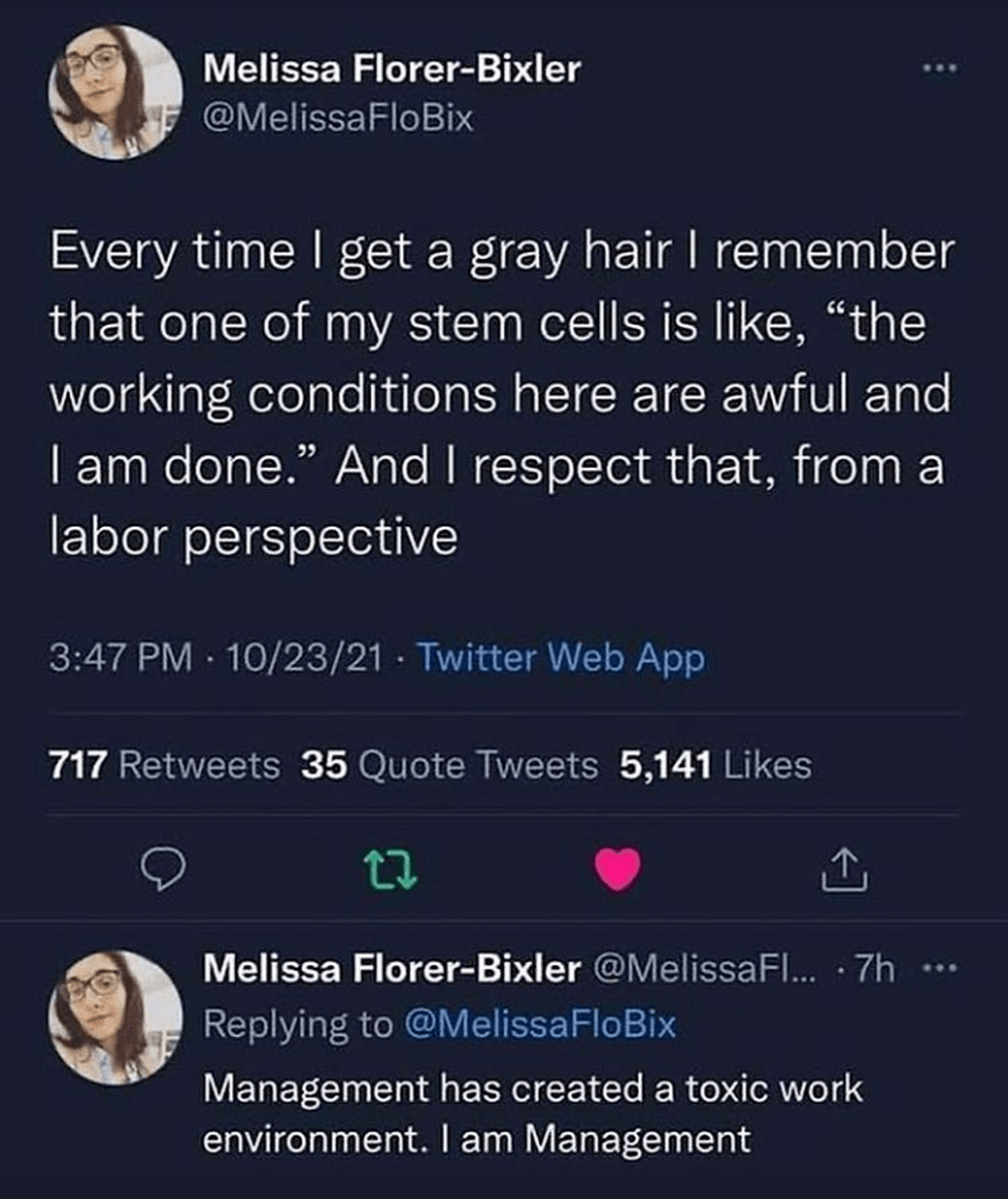Screen dimensions: 1008x1199
Task: Show the 35 Quote Tweets
Action: 449,765
